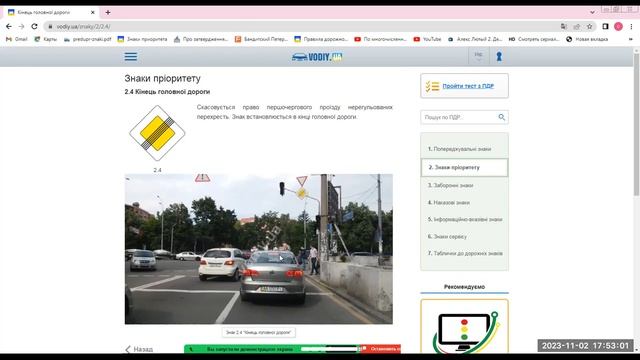Click 2.4 Кінець головної дороги subtitle
640x360 pixels.
point(167,92)
